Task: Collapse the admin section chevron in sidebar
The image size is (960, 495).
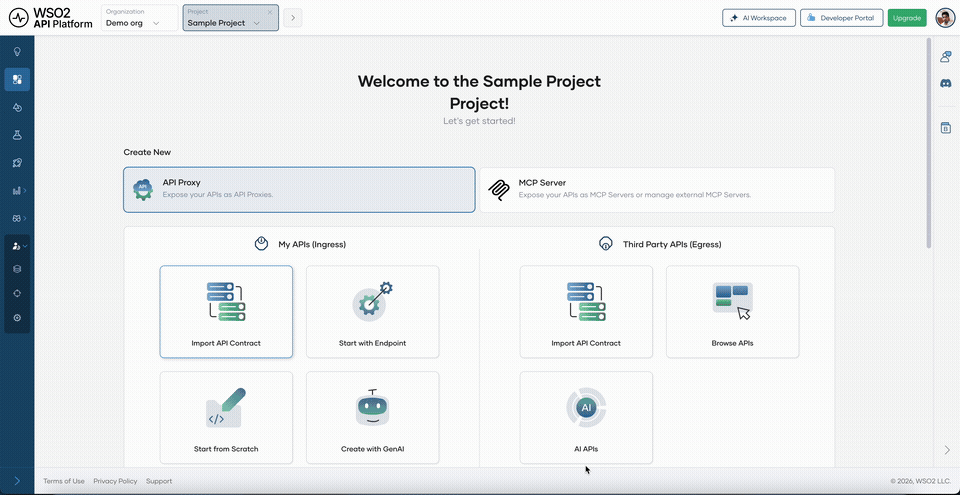Action: (x=25, y=246)
